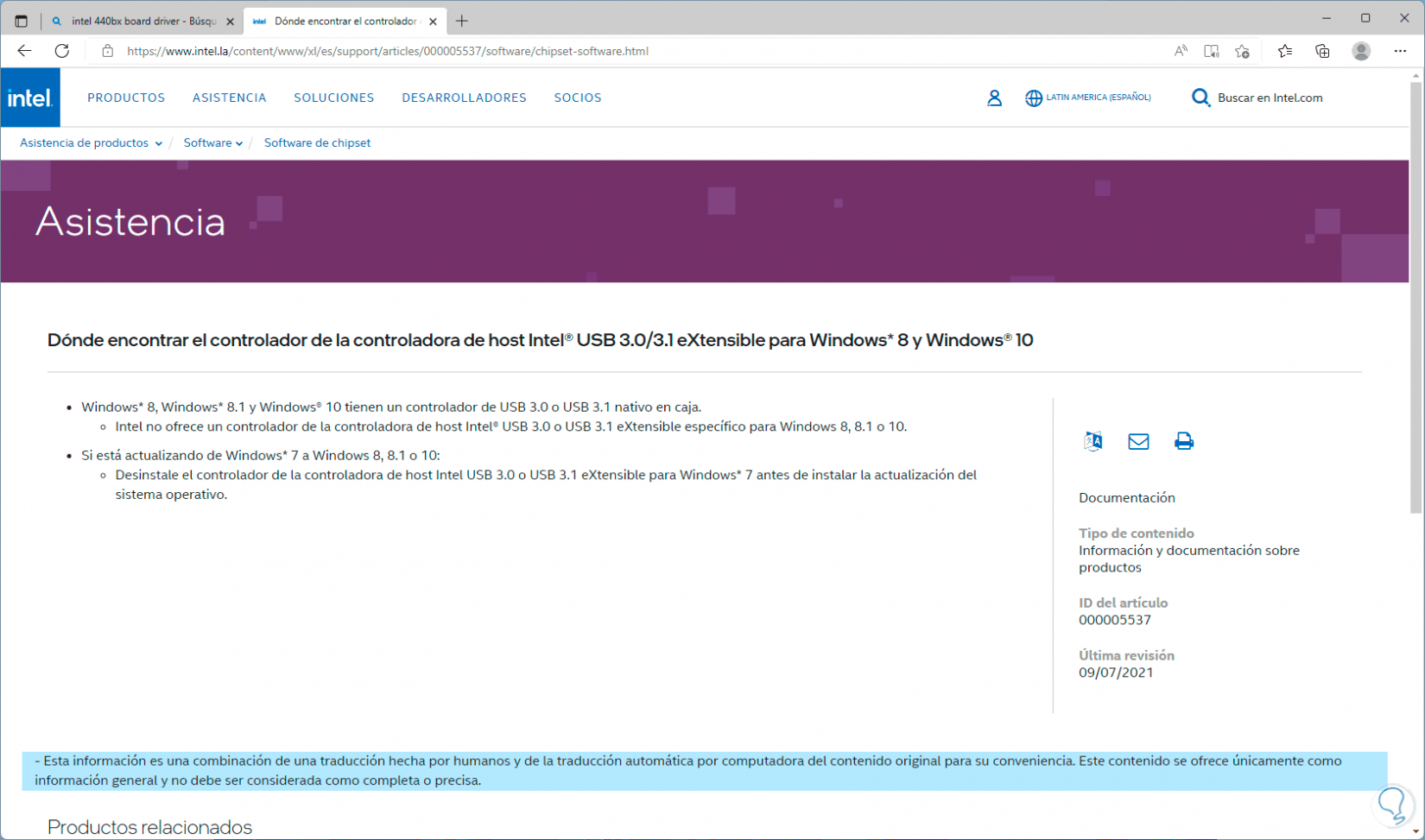Viewport: 1425px width, 840px height.
Task: Add this page to favorites star icon
Action: [1242, 51]
